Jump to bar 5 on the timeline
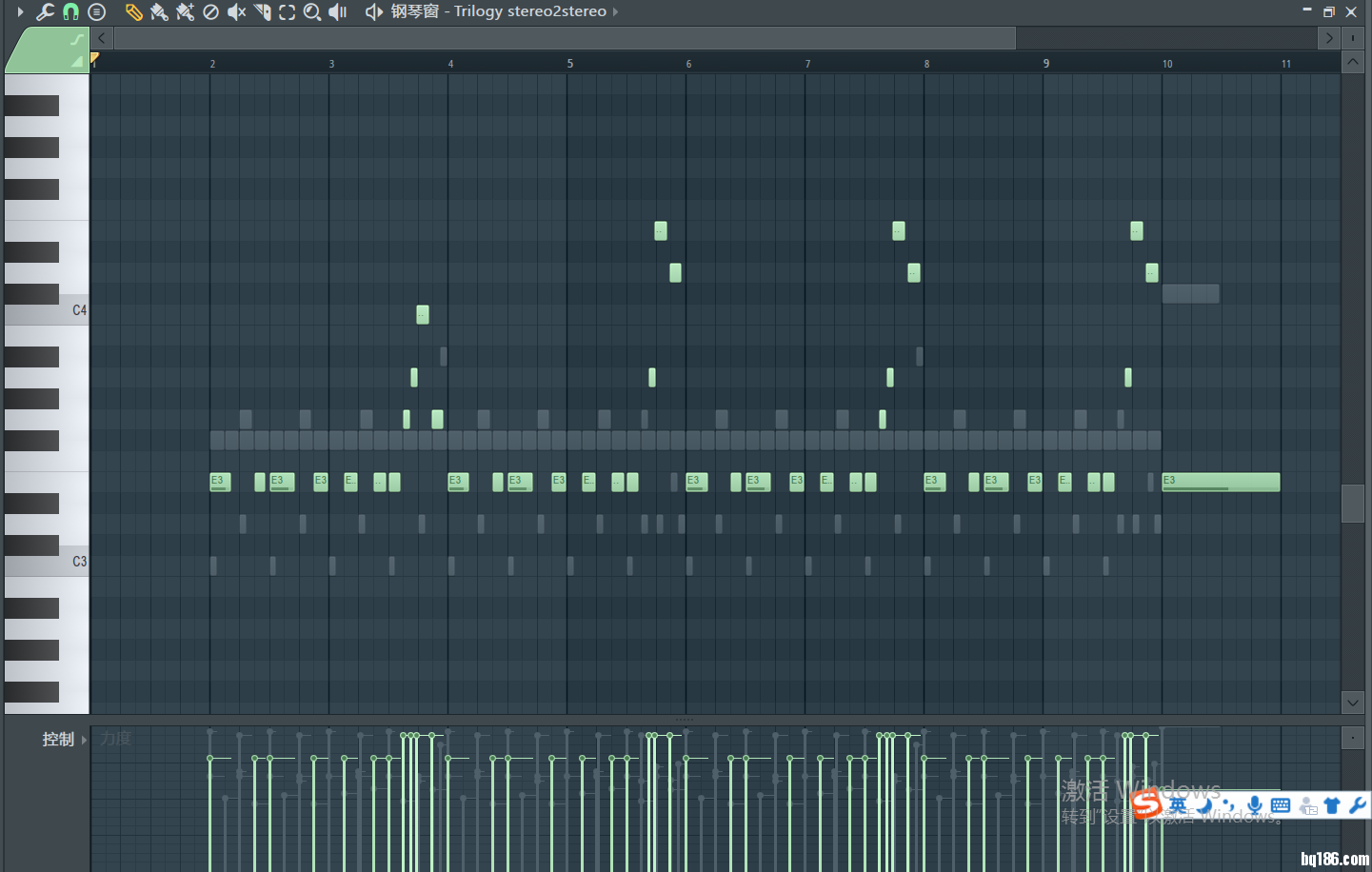 pos(570,64)
